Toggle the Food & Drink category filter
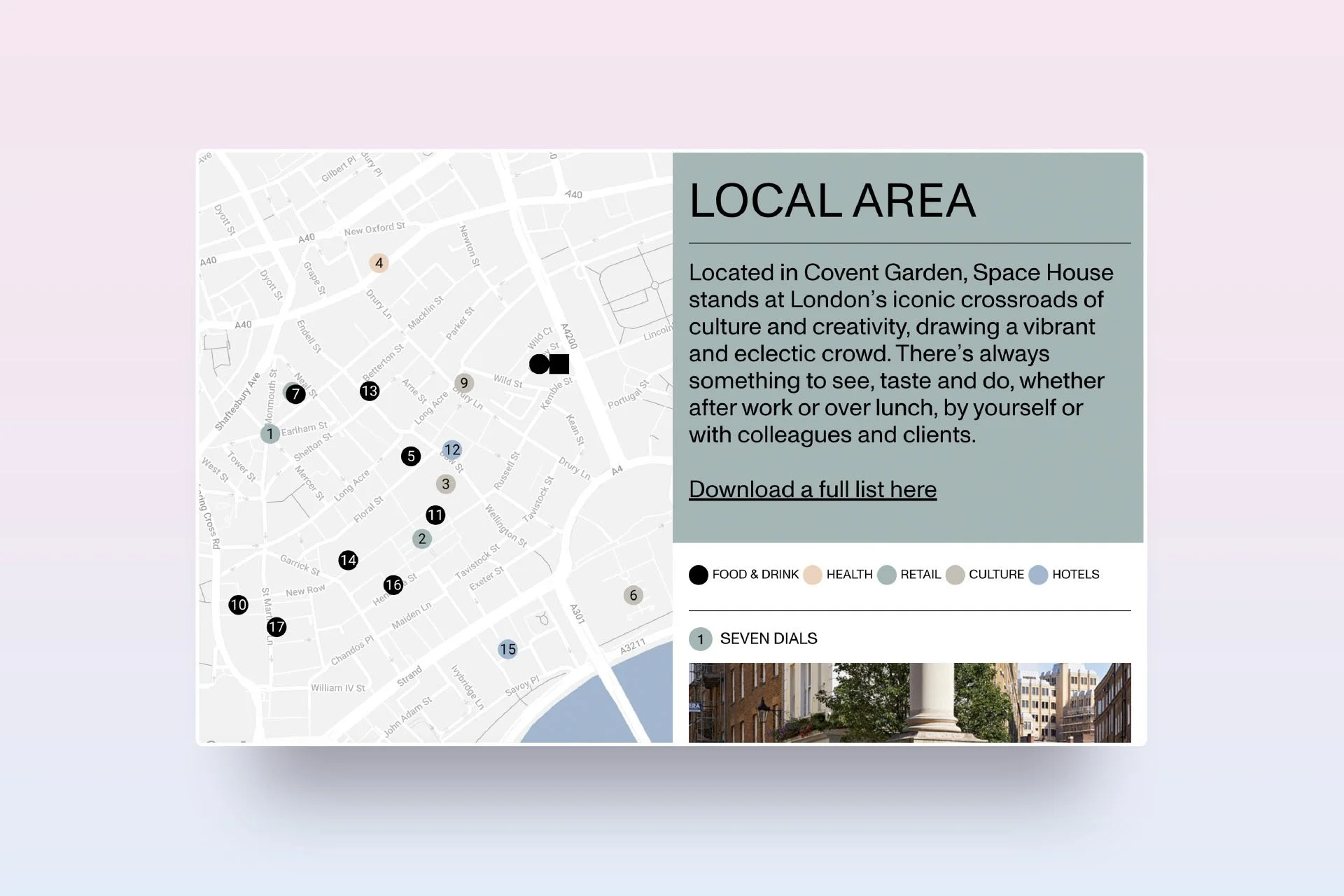The height and width of the screenshot is (896, 1344). [x=743, y=575]
